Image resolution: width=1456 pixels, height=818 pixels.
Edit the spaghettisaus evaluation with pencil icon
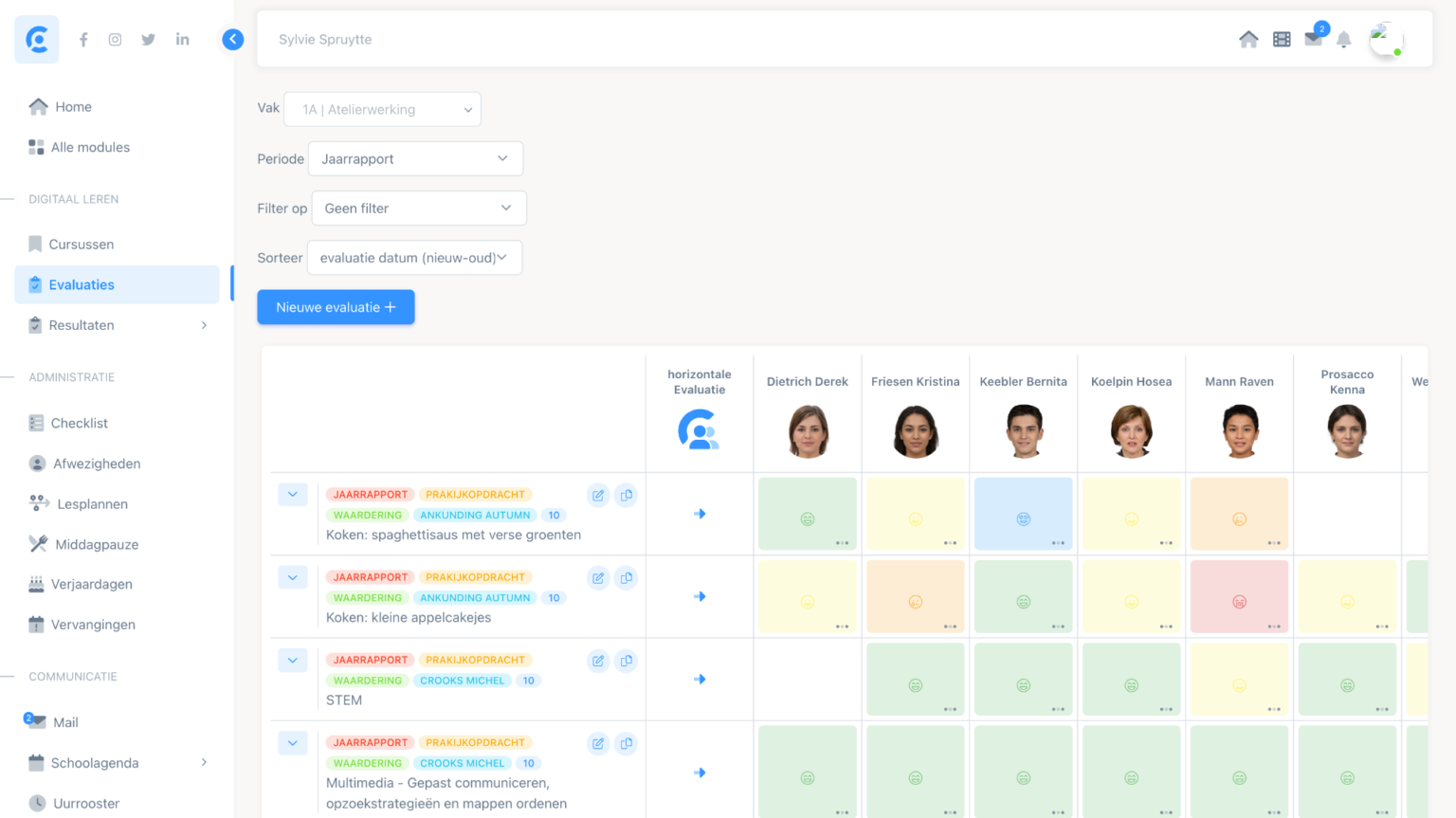tap(598, 495)
